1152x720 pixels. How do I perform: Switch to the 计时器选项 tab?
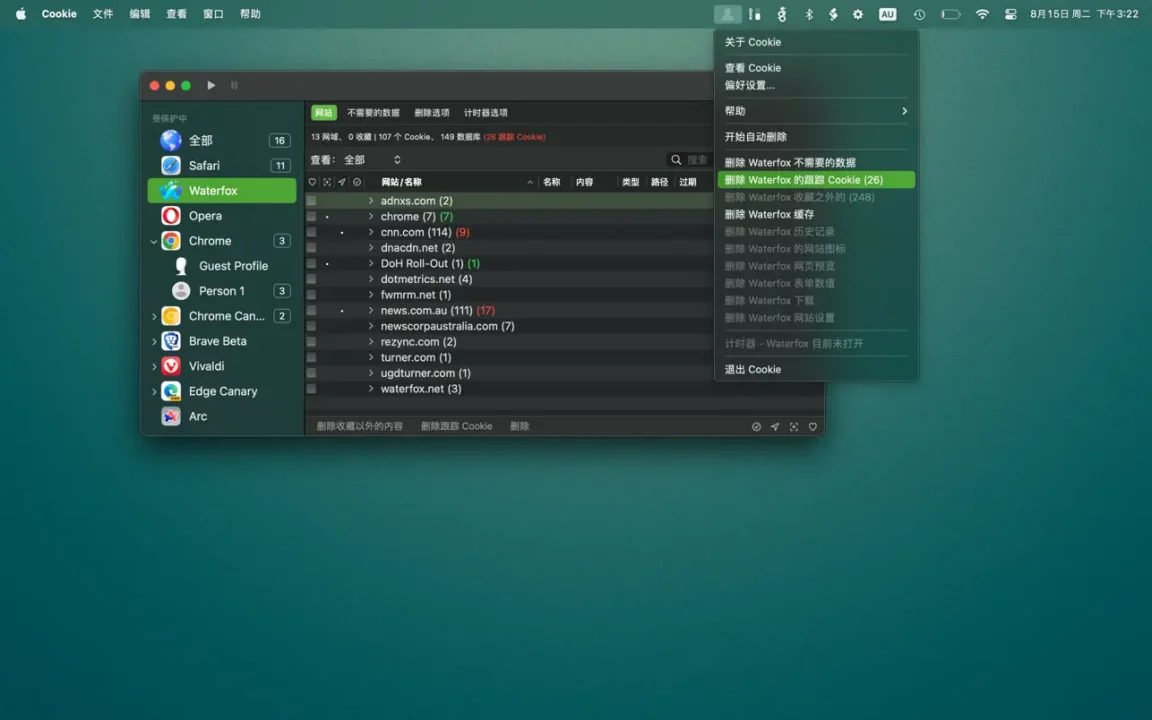pyautogui.click(x=486, y=112)
